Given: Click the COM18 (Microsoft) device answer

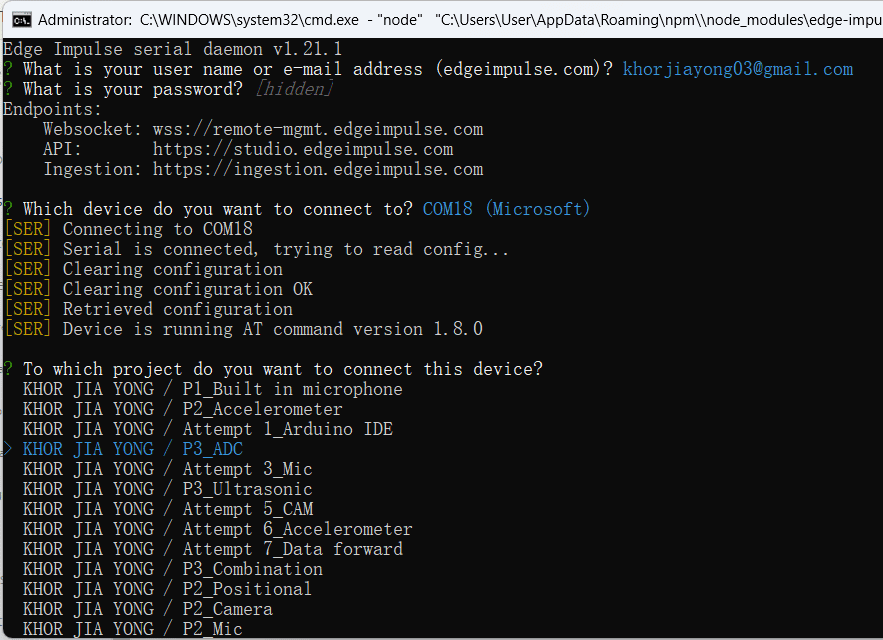Looking at the screenshot, I should click(506, 209).
